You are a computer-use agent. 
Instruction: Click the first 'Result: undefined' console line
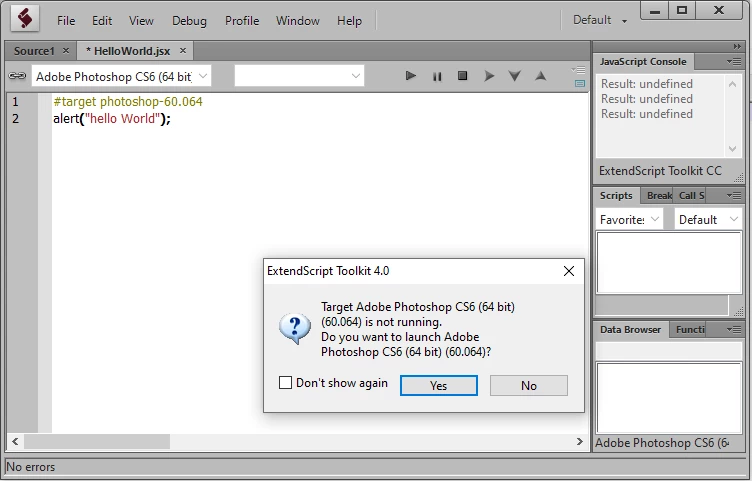click(x=646, y=84)
